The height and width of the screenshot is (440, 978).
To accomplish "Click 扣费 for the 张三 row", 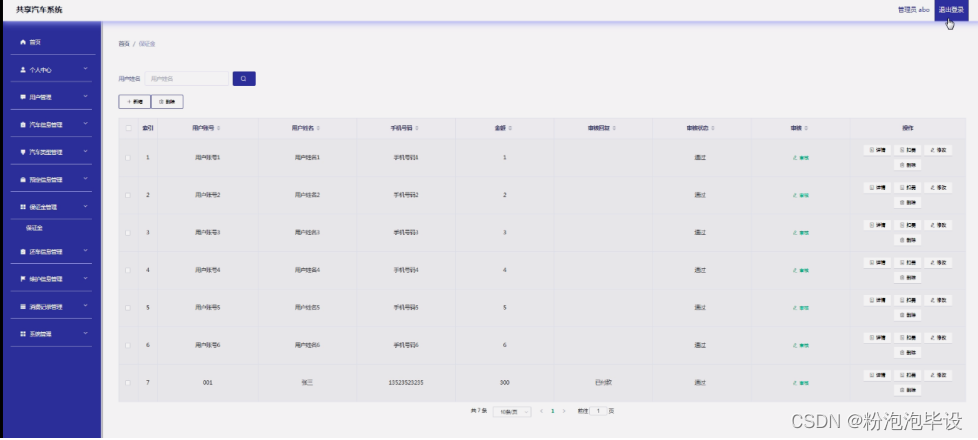I will [908, 375].
